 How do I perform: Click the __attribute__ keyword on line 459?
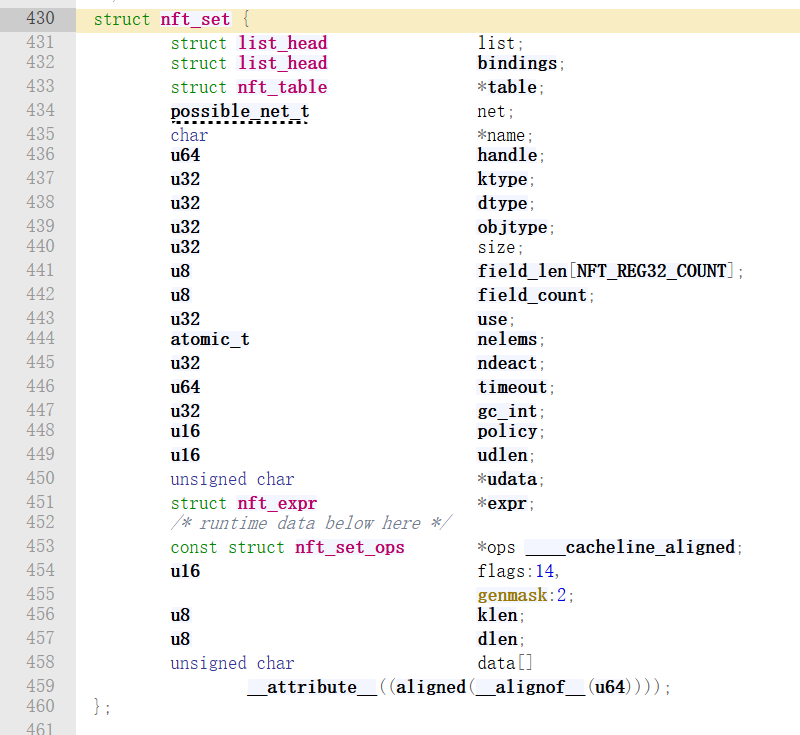(x=312, y=687)
